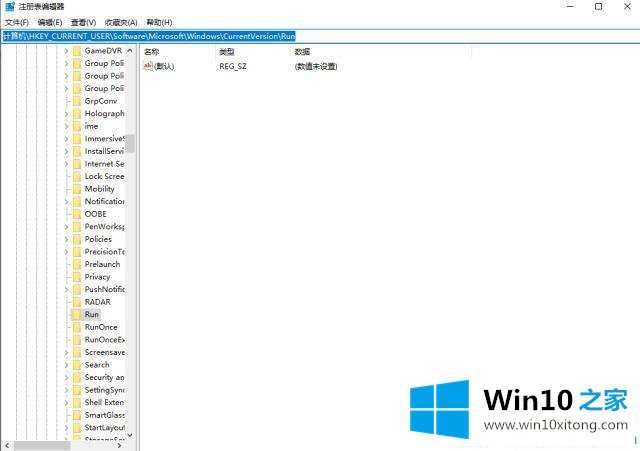Screen dimensions: 640x451
Task: Click the SettingSync folder icon
Action: [77, 390]
